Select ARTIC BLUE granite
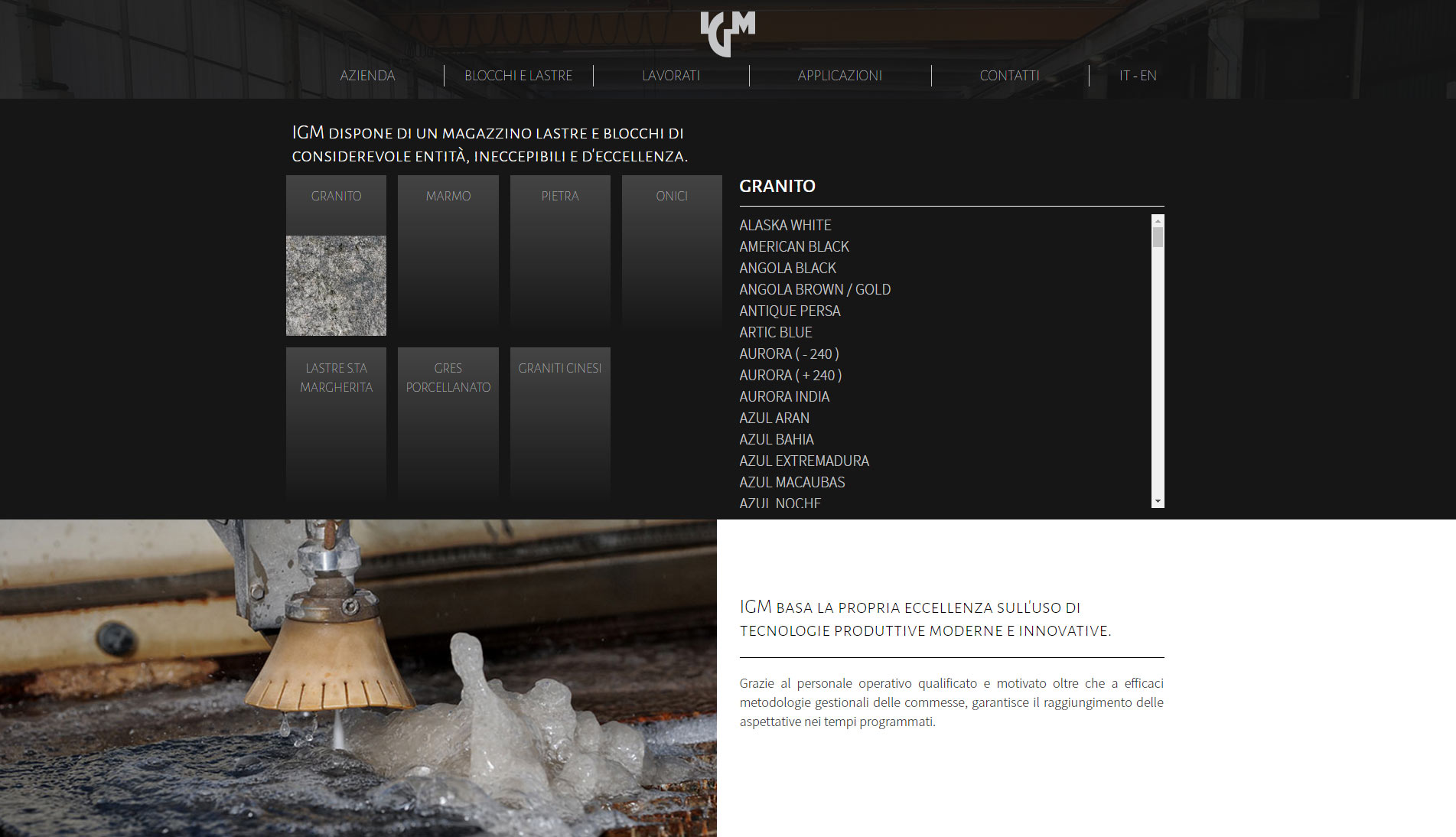The height and width of the screenshot is (837, 1456). [776, 332]
